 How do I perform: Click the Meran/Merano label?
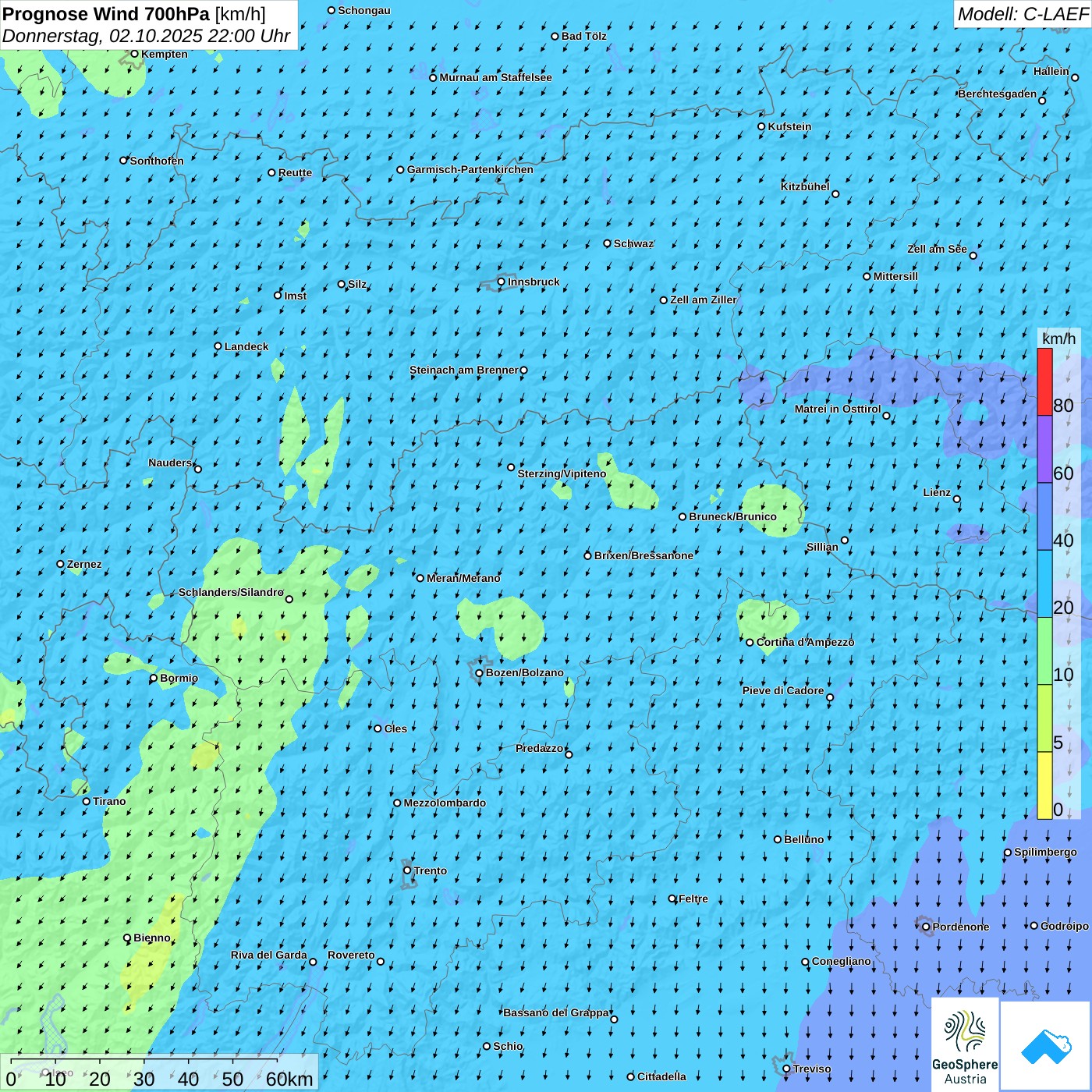click(x=463, y=578)
